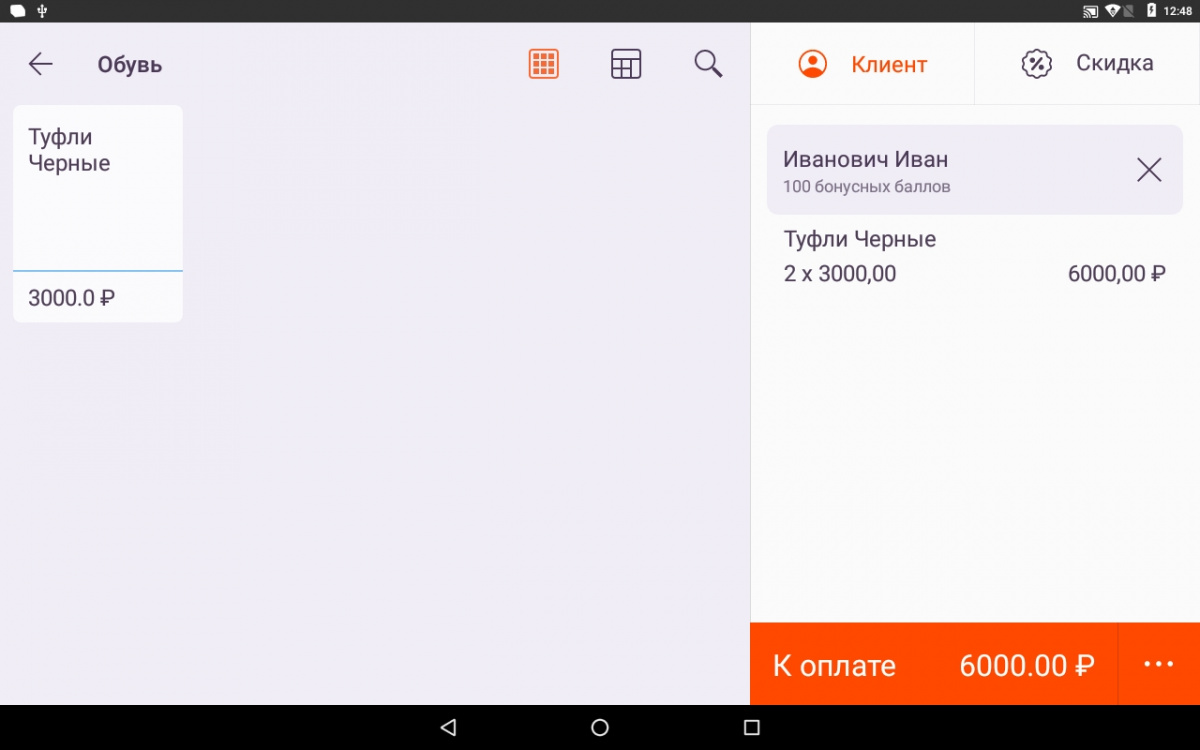Viewport: 1200px width, 750px height.
Task: Remove client Иванович Иван with X
Action: click(x=1149, y=170)
